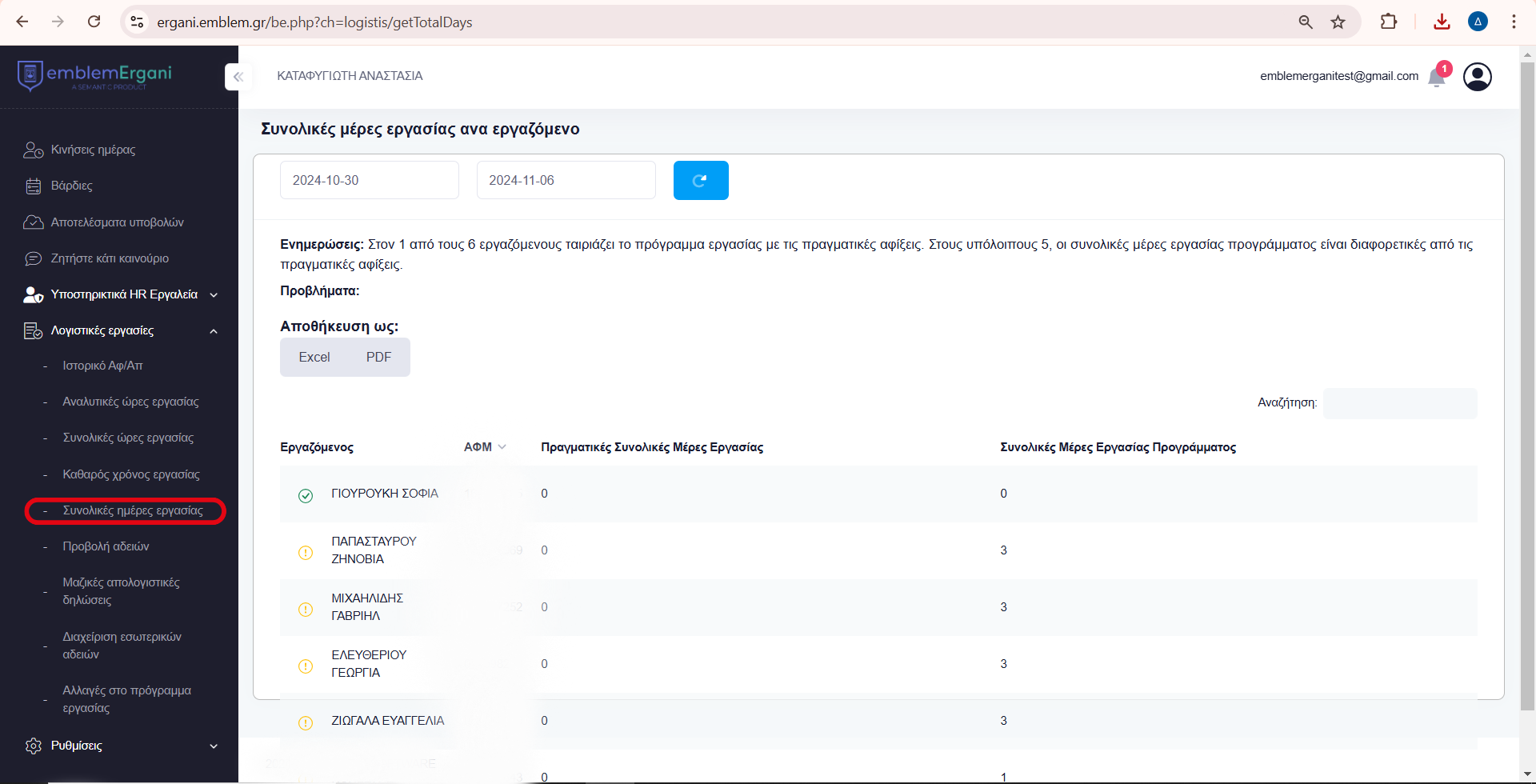Click the blue refresh button
Image resolution: width=1536 pixels, height=784 pixels.
[x=700, y=180]
